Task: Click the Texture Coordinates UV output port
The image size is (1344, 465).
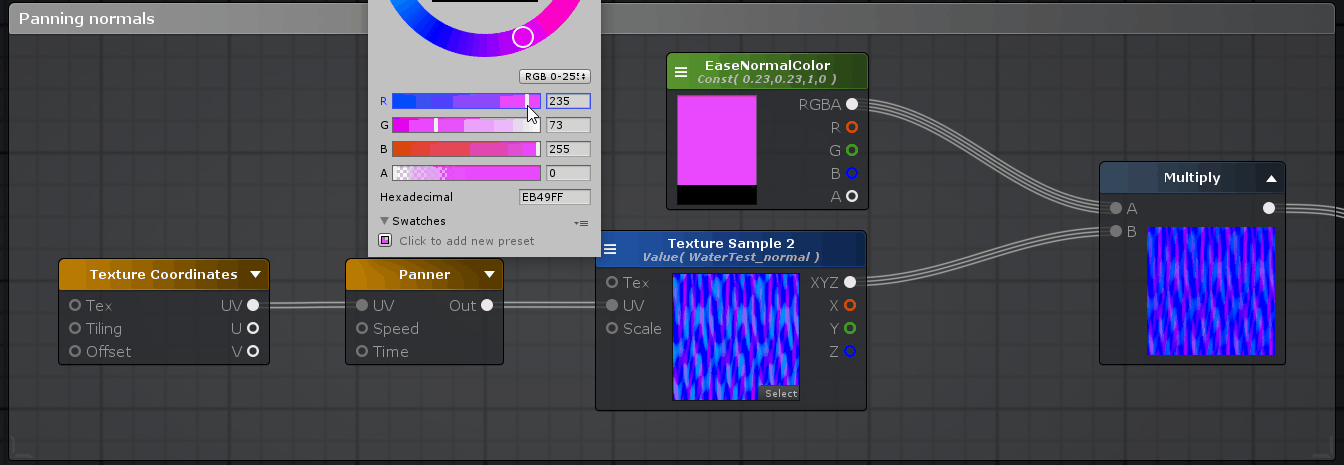Action: point(253,305)
